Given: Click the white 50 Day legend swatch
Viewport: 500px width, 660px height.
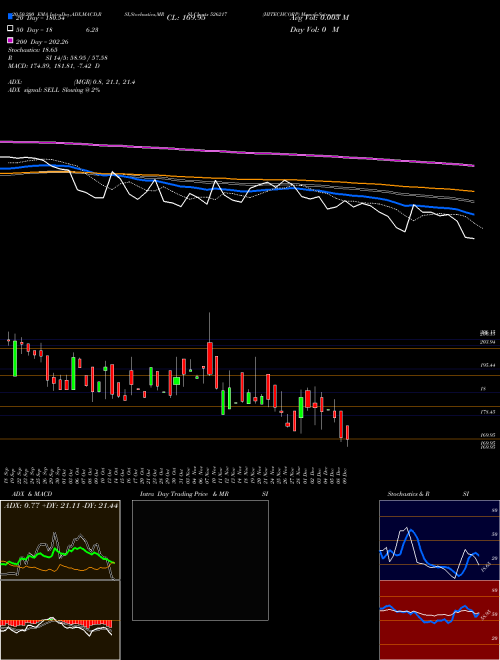Looking at the screenshot, I should coord(10,29).
